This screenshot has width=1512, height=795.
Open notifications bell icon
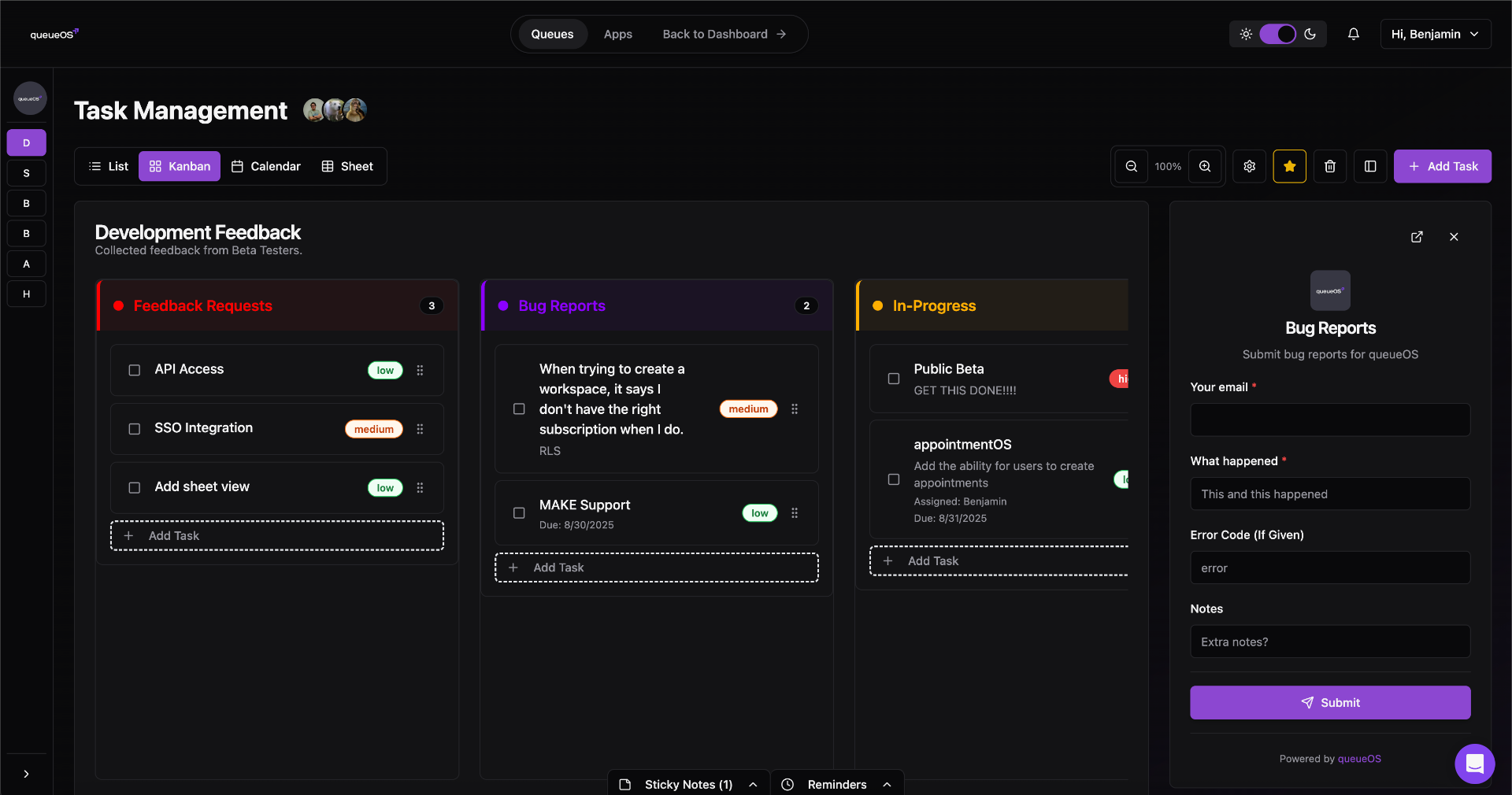click(1353, 34)
